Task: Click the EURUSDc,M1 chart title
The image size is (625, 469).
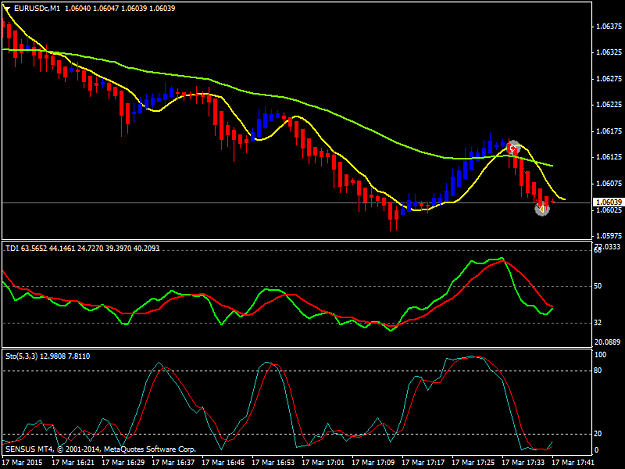Action: [37, 8]
